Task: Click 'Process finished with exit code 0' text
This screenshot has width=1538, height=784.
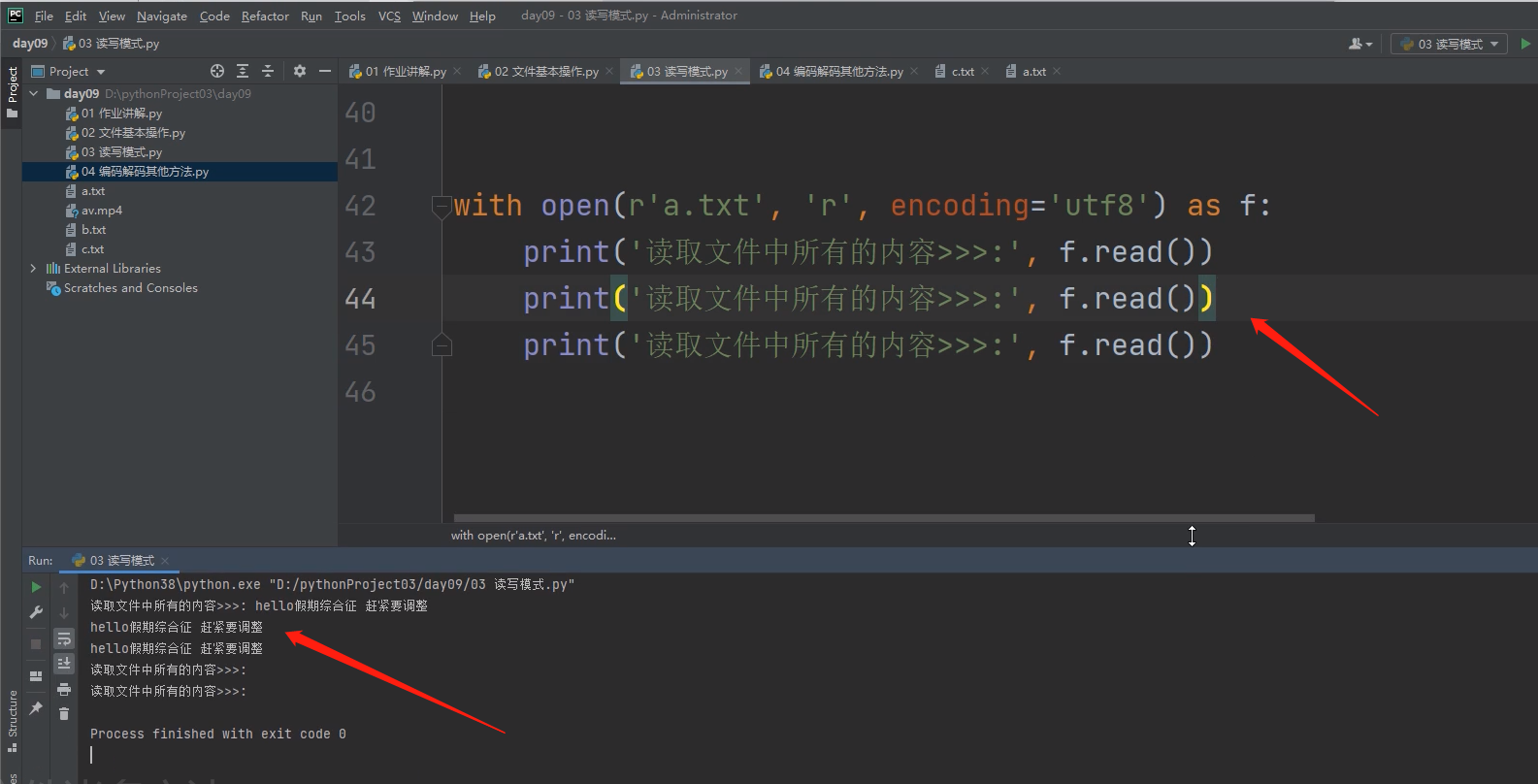Action: [x=218, y=734]
